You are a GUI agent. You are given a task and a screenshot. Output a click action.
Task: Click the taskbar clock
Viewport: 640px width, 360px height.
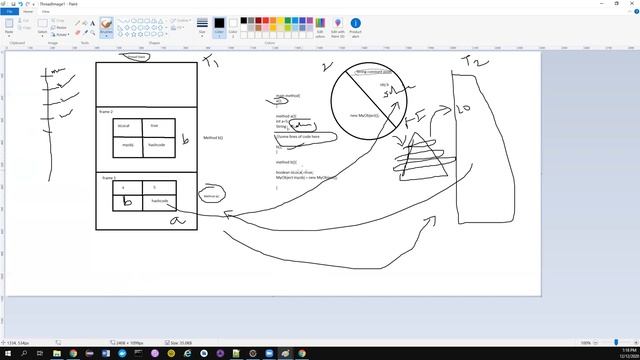point(629,353)
